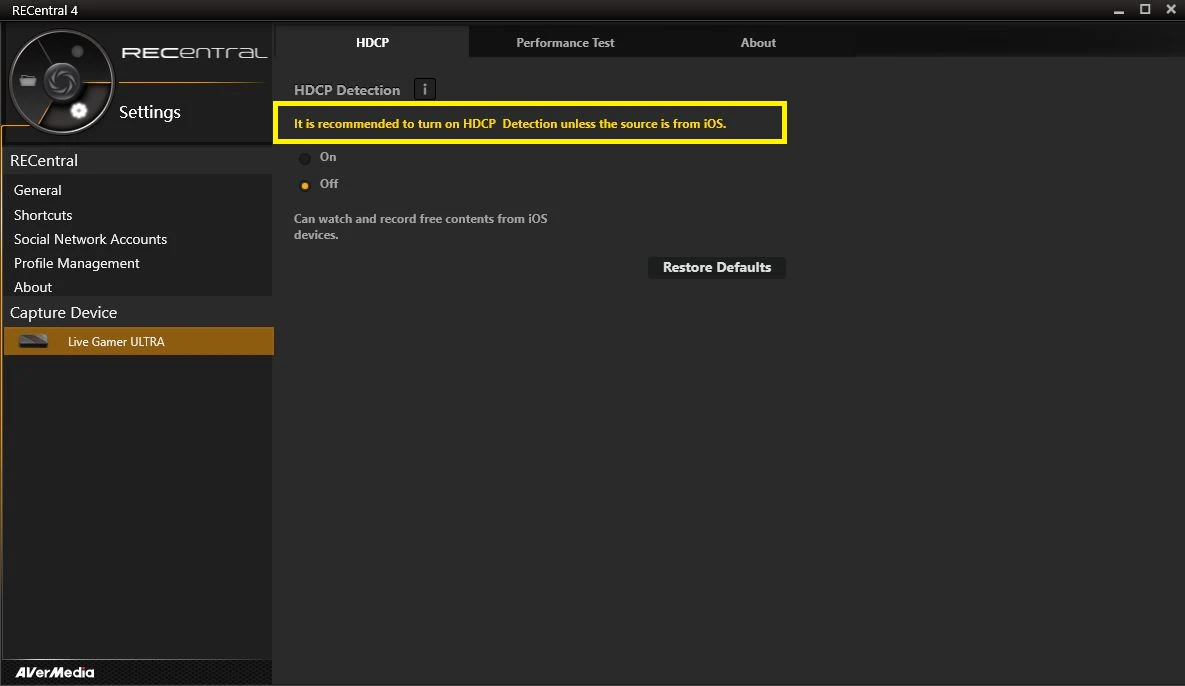The height and width of the screenshot is (686, 1185).
Task: Click the yellow HDCP recommendation message
Action: pyautogui.click(x=510, y=124)
